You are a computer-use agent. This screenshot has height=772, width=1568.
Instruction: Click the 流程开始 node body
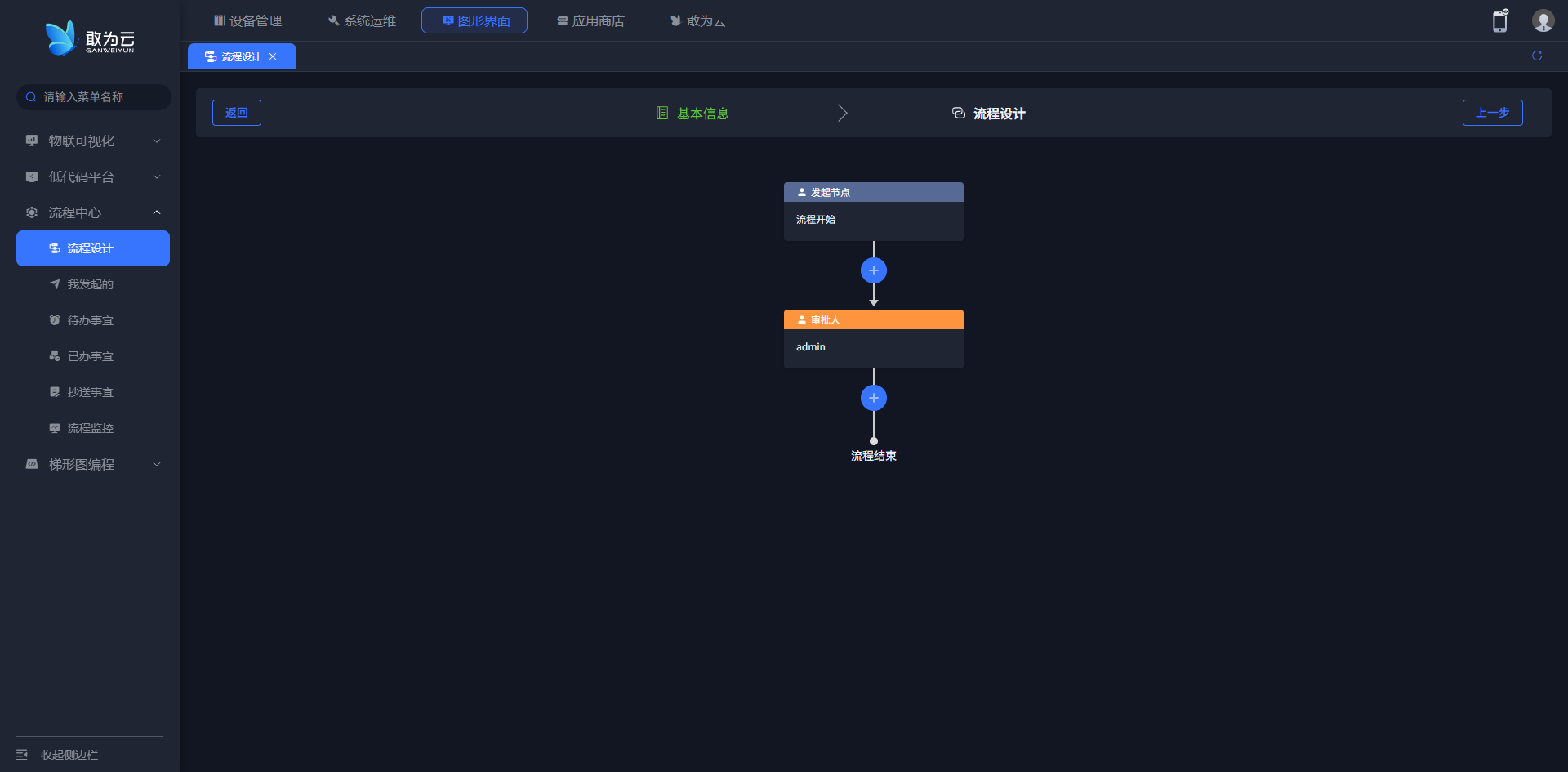click(874, 221)
